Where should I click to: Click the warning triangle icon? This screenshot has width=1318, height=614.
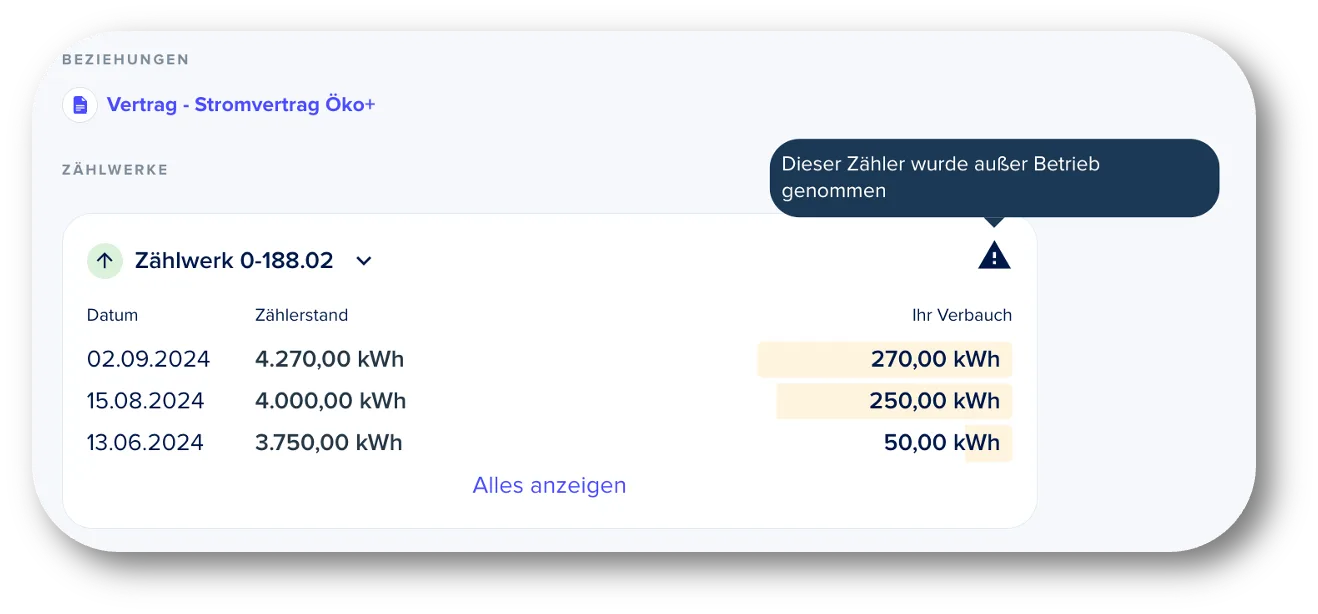coord(994,256)
